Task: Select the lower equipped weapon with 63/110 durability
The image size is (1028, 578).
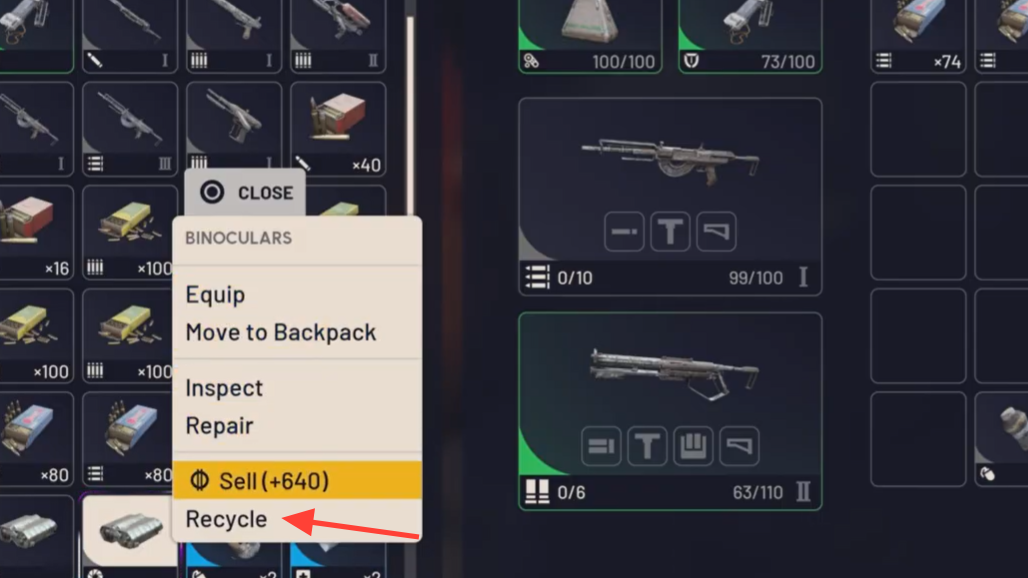Action: [670, 411]
